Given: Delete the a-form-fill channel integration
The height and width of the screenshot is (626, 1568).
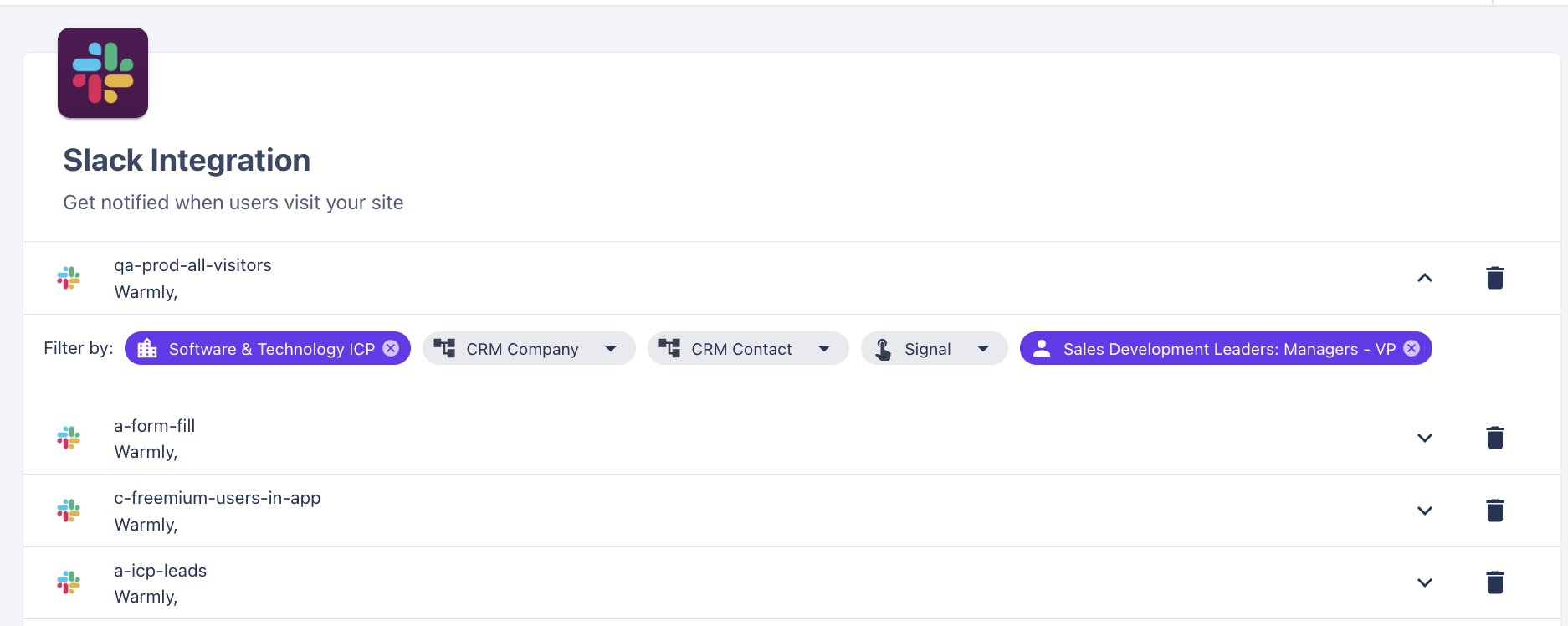Looking at the screenshot, I should point(1494,438).
